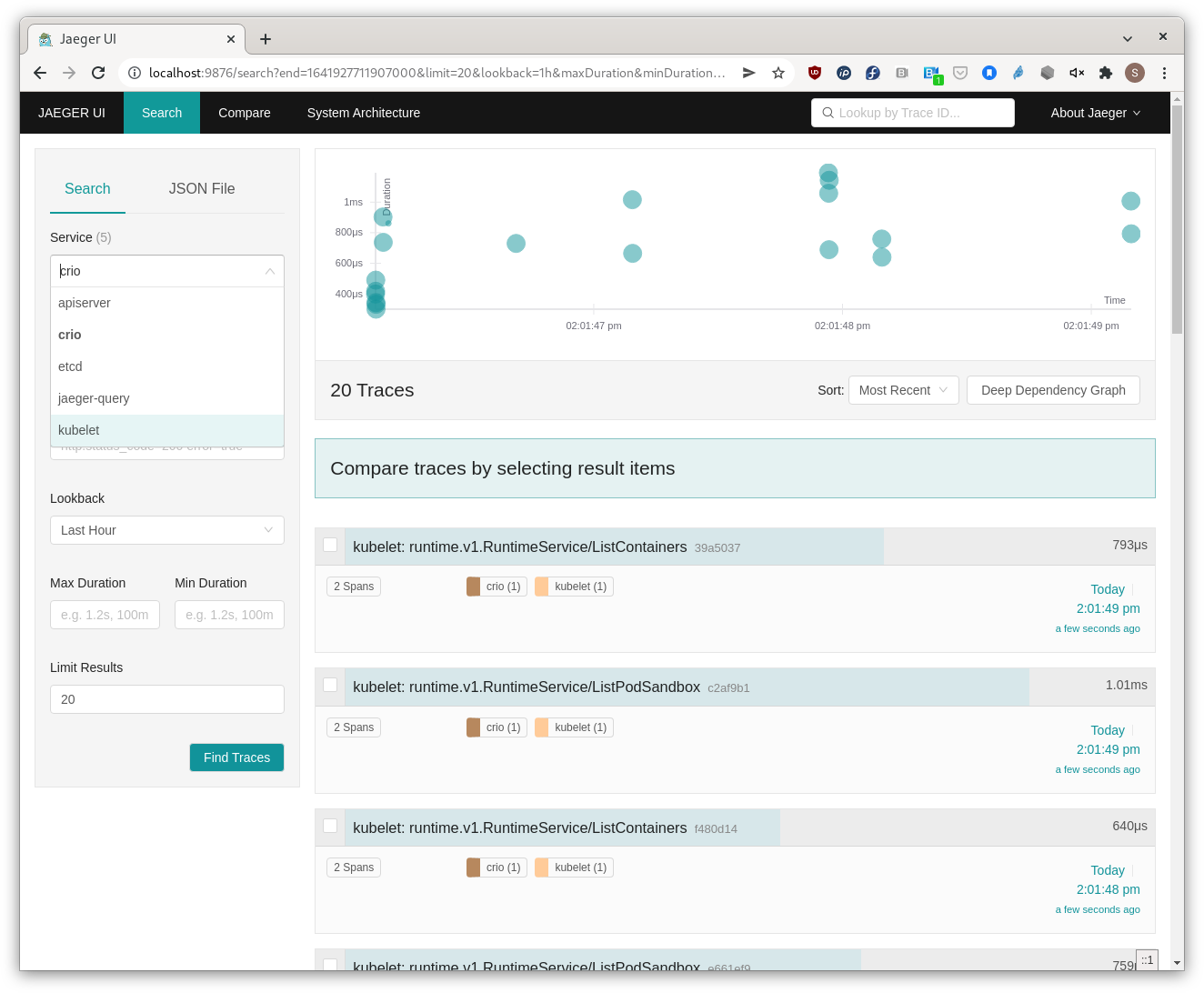Open System Architecture page
Viewport: 1204px width, 993px height.
[x=364, y=113]
